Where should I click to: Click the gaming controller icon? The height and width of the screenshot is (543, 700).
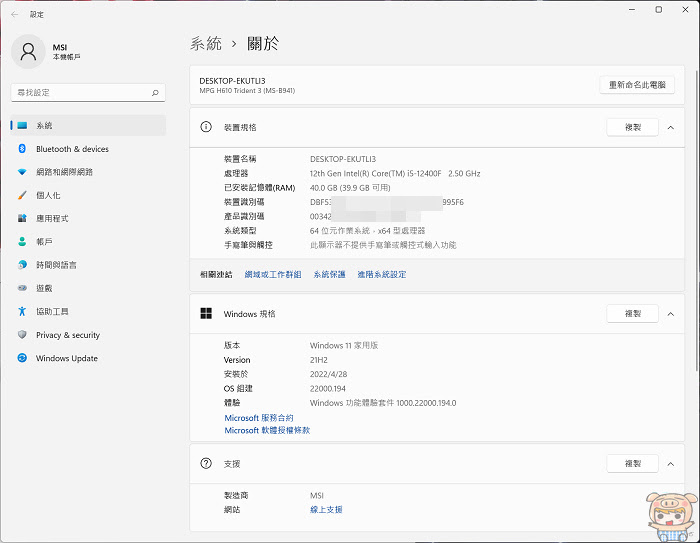pyautogui.click(x=22, y=288)
